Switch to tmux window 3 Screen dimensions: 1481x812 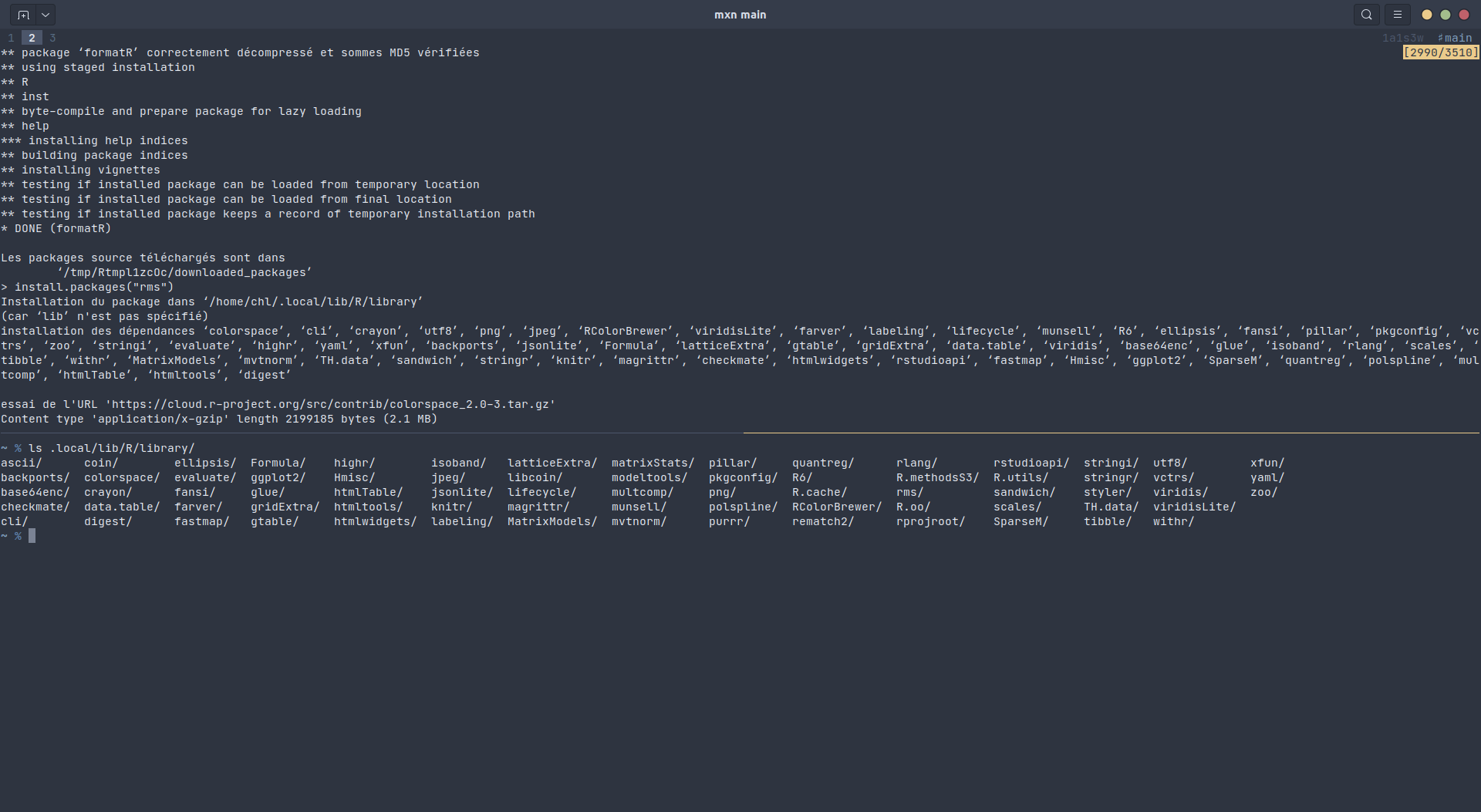(52, 38)
